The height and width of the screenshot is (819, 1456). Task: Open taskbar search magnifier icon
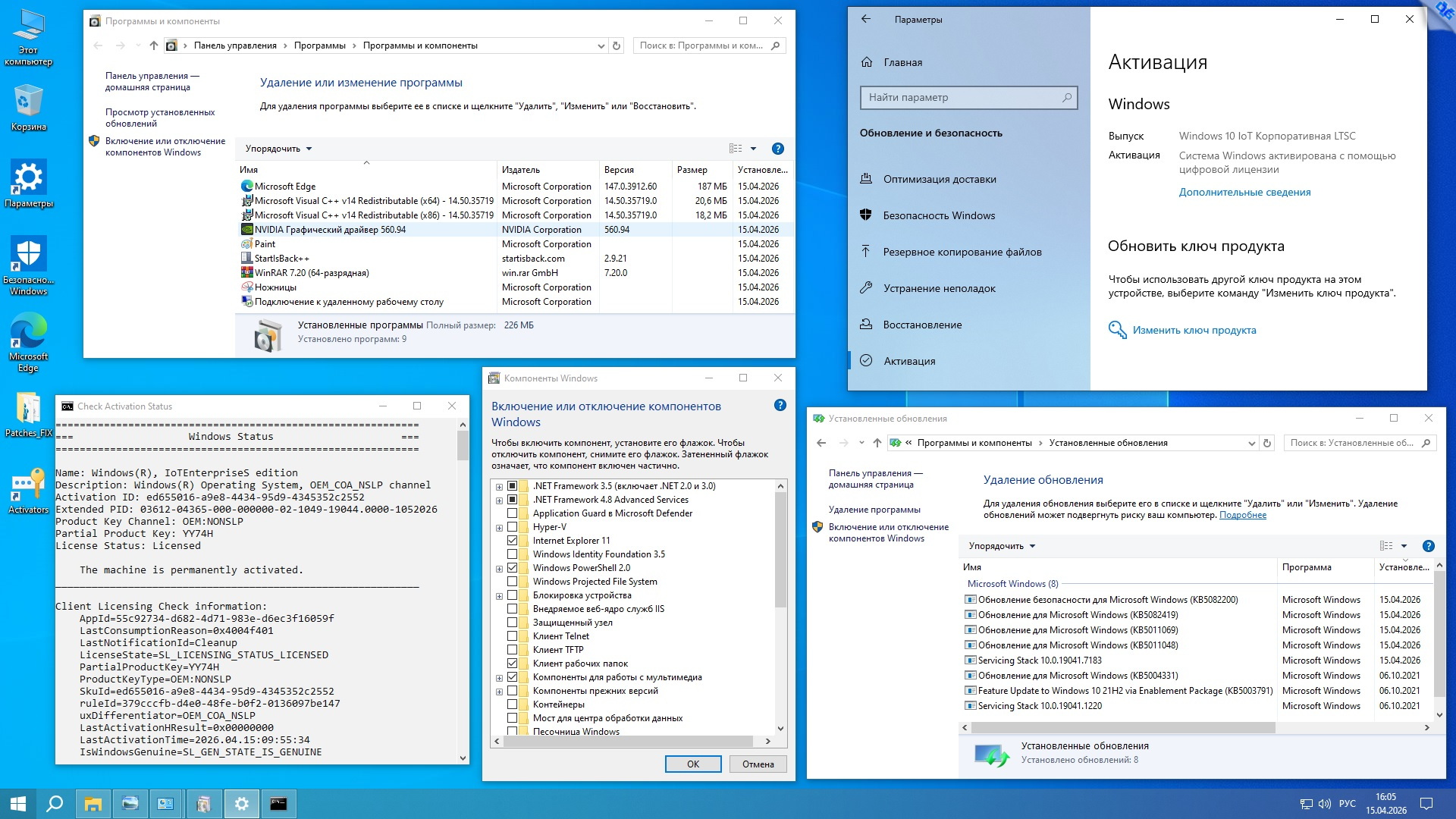pyautogui.click(x=55, y=804)
